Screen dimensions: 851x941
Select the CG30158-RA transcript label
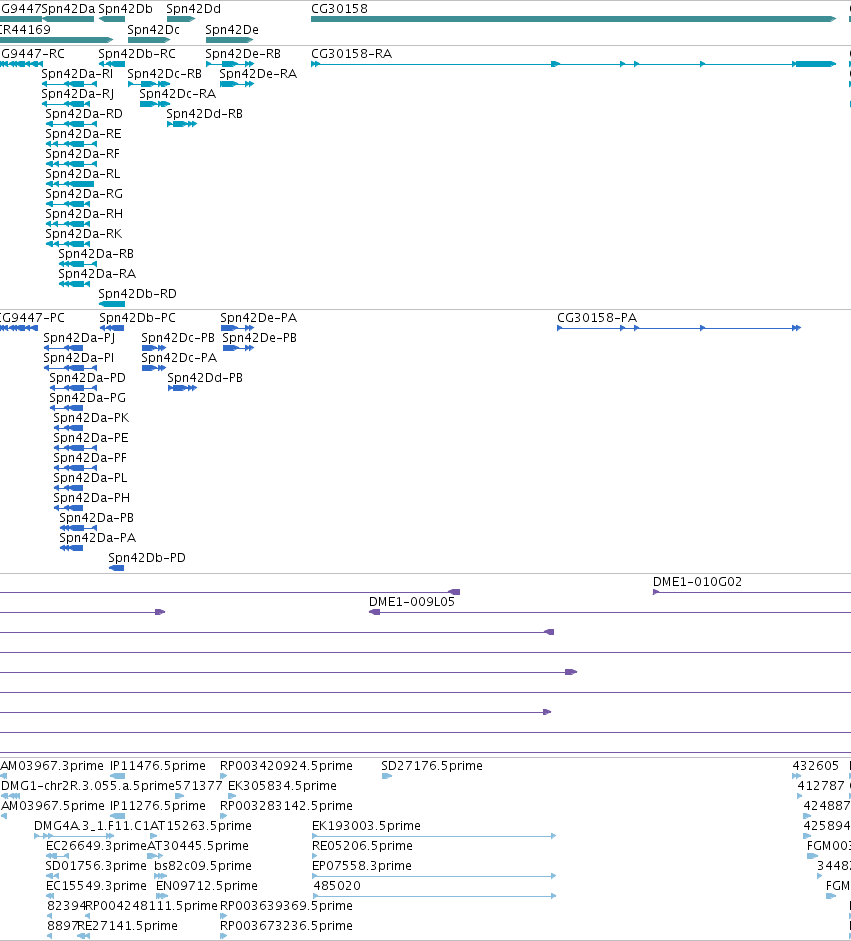pos(351,53)
